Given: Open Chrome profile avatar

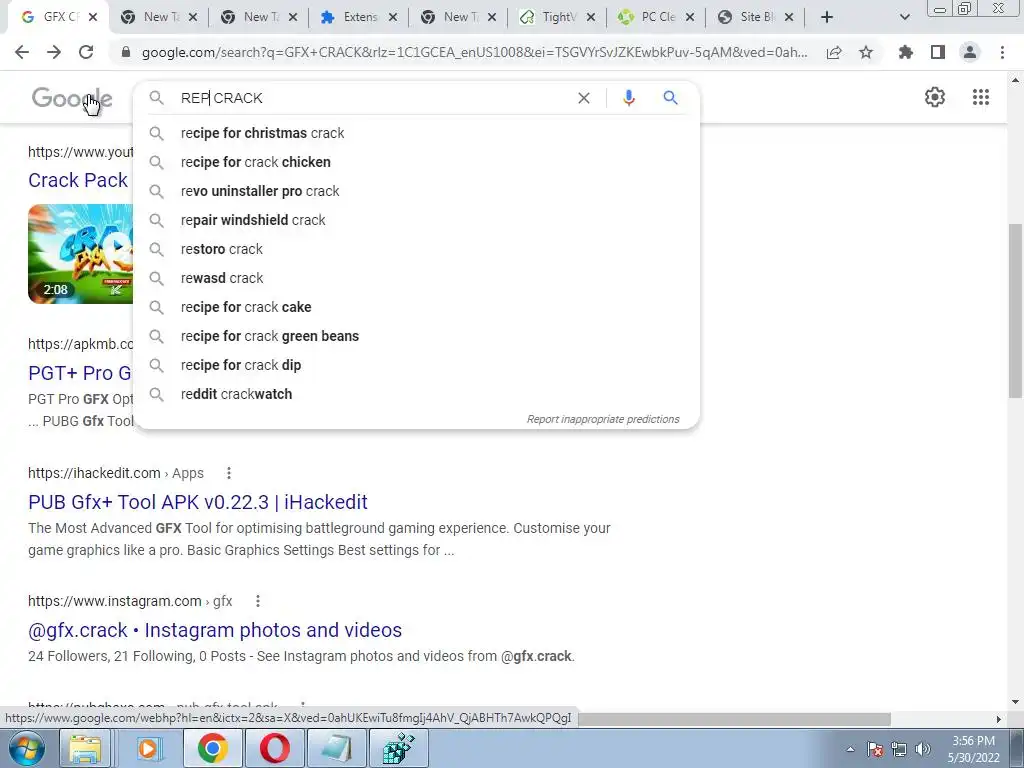Looking at the screenshot, I should tap(970, 52).
